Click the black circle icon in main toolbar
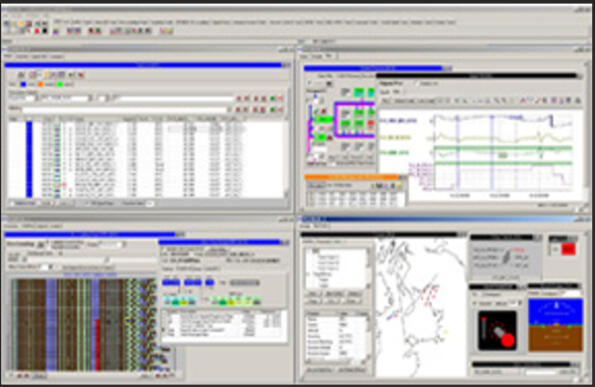 click(45, 31)
